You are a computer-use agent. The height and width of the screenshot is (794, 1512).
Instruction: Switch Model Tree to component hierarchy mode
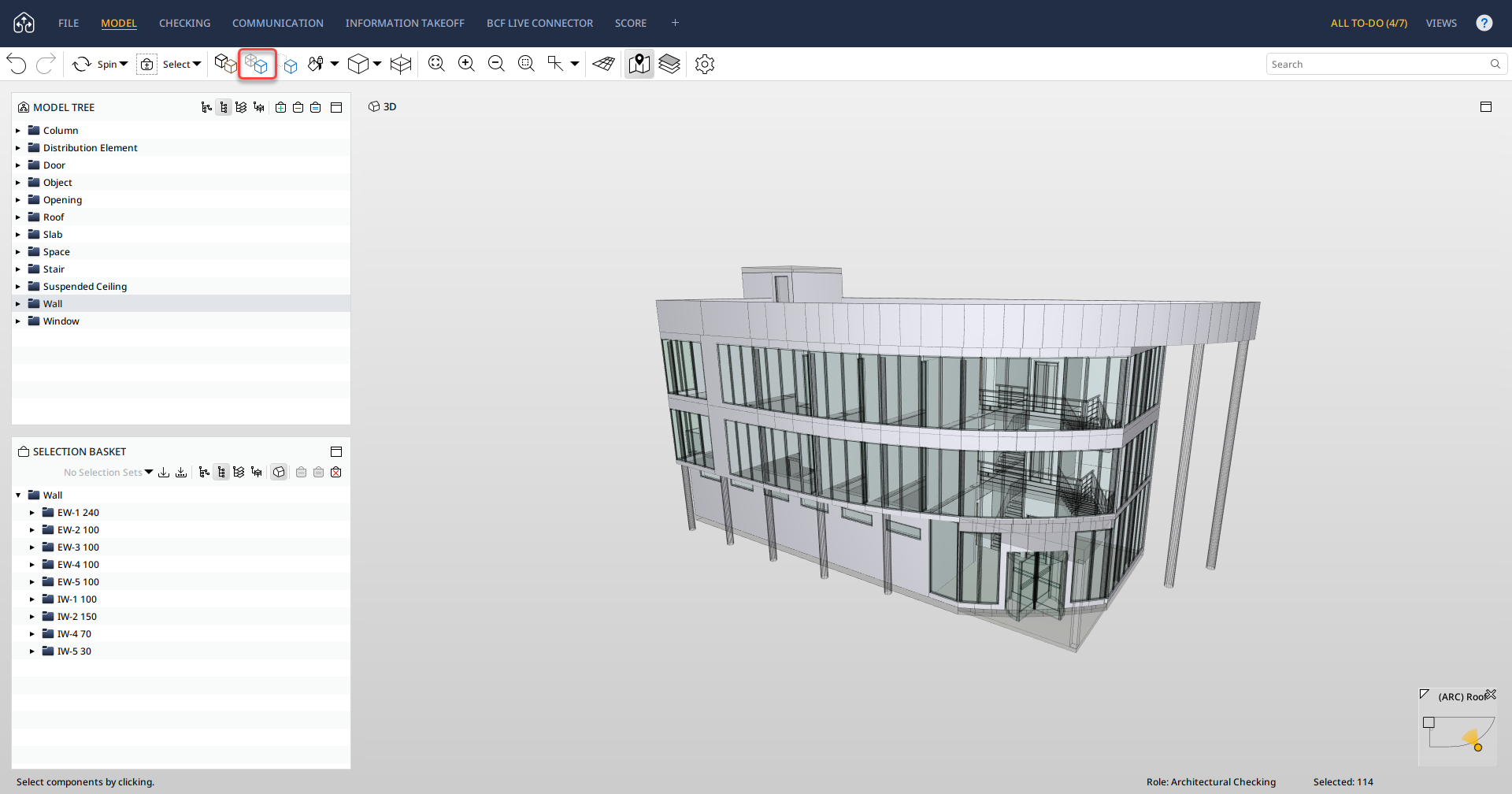point(224,107)
